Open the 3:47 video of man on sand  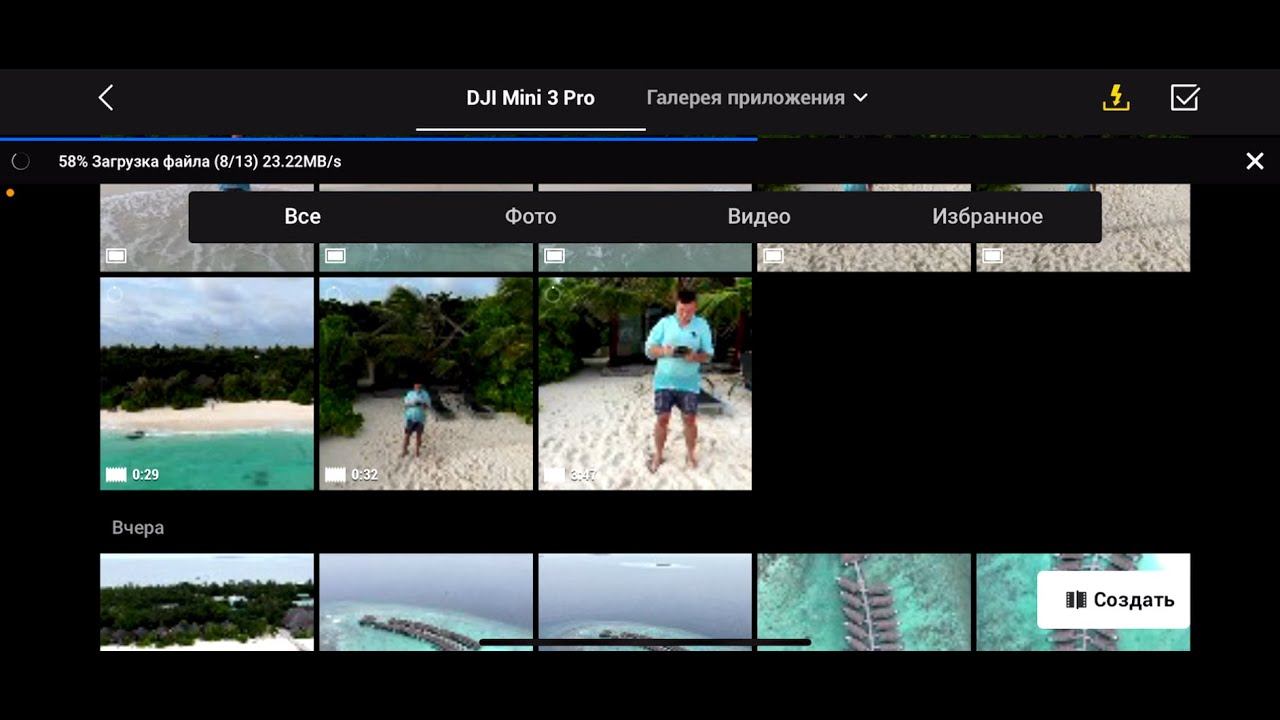tap(645, 384)
